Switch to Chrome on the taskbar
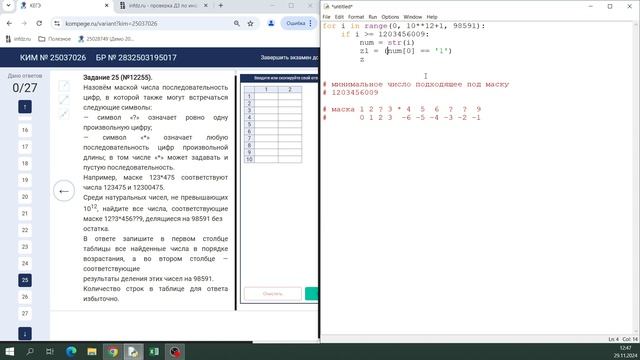 point(113,351)
